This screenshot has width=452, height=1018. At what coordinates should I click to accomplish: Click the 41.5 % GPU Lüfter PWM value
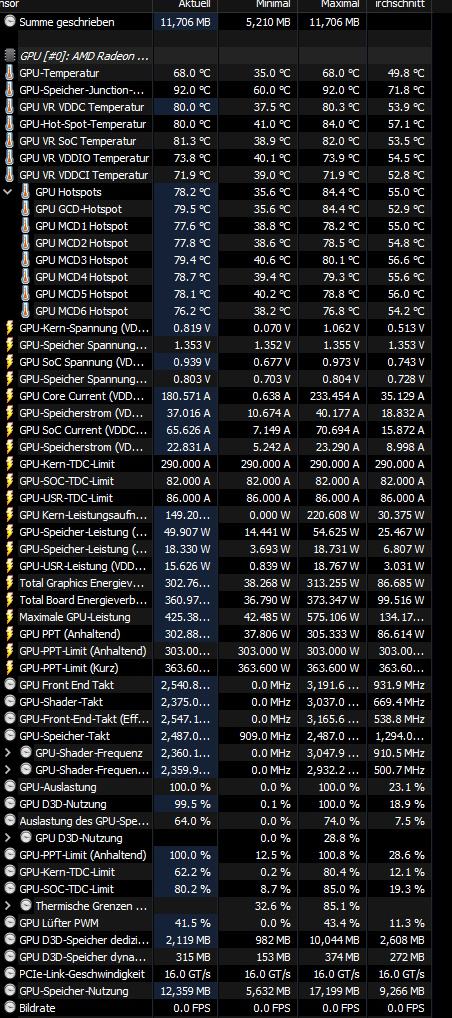193,923
